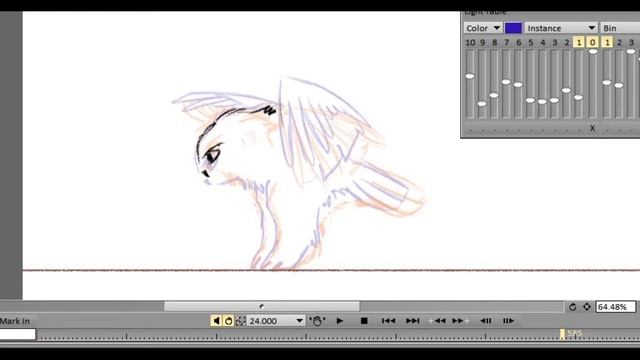Toggle light table frame 9
Screen dimensions: 640x360
(x=482, y=42)
